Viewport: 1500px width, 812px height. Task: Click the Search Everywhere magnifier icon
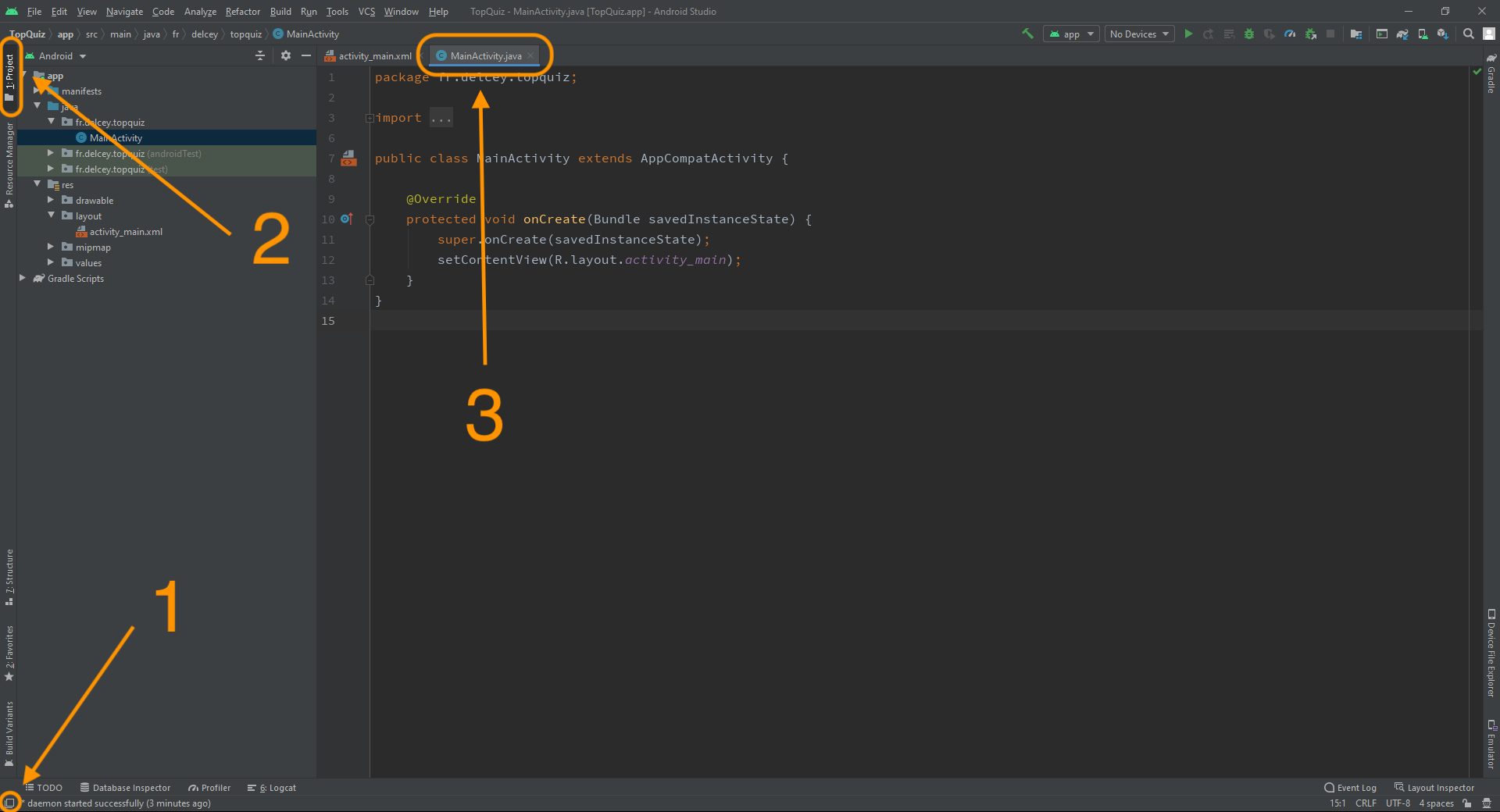point(1469,34)
